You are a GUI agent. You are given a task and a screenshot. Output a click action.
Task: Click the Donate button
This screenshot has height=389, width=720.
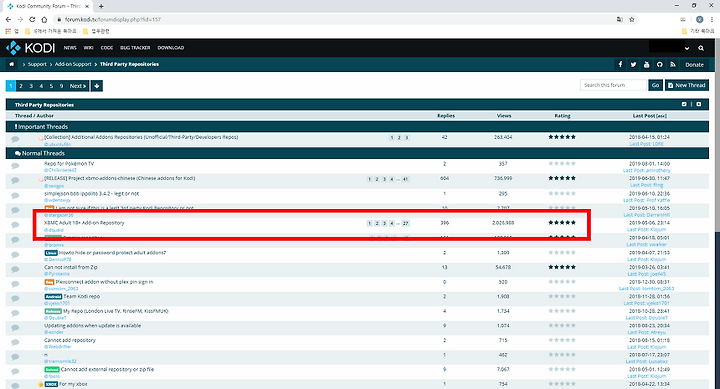coord(694,65)
